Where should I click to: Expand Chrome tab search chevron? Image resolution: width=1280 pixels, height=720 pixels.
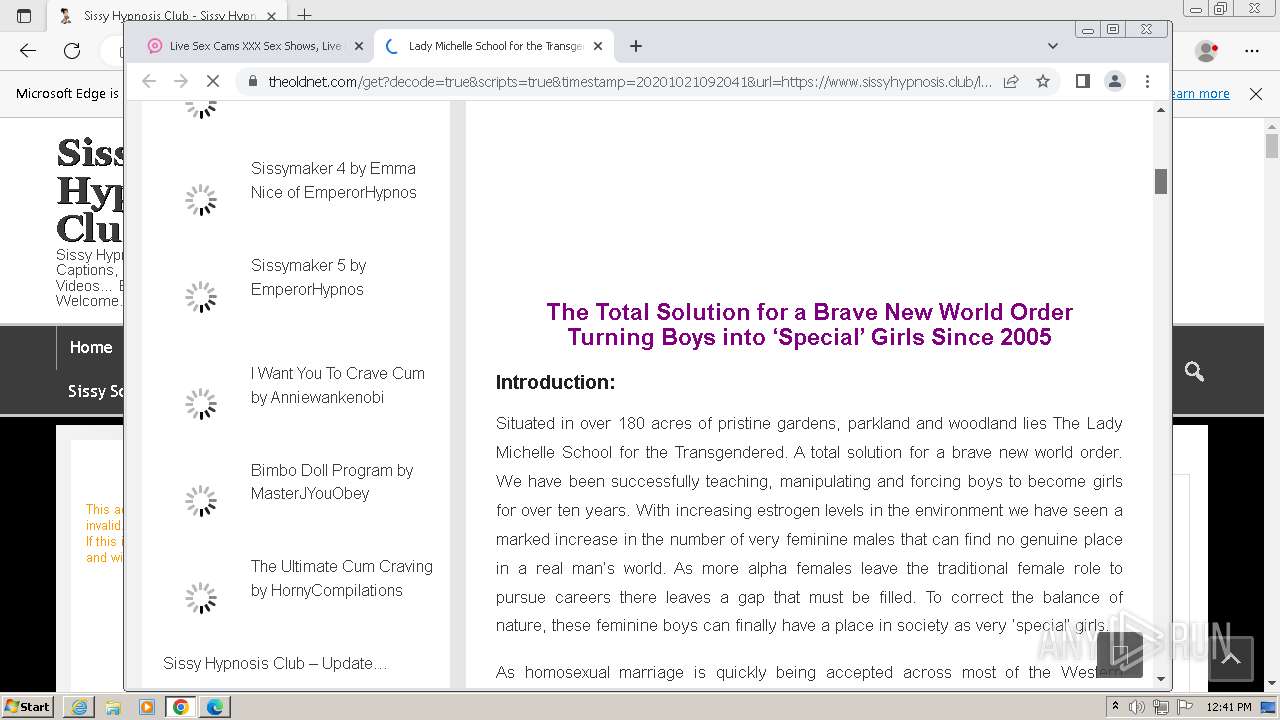coord(1052,46)
